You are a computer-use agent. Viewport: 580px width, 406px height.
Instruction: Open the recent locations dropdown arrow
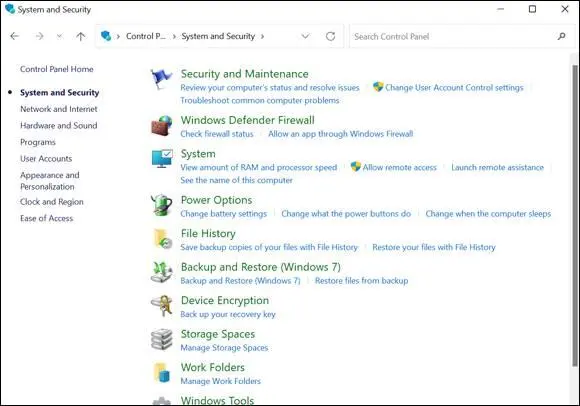tap(60, 36)
